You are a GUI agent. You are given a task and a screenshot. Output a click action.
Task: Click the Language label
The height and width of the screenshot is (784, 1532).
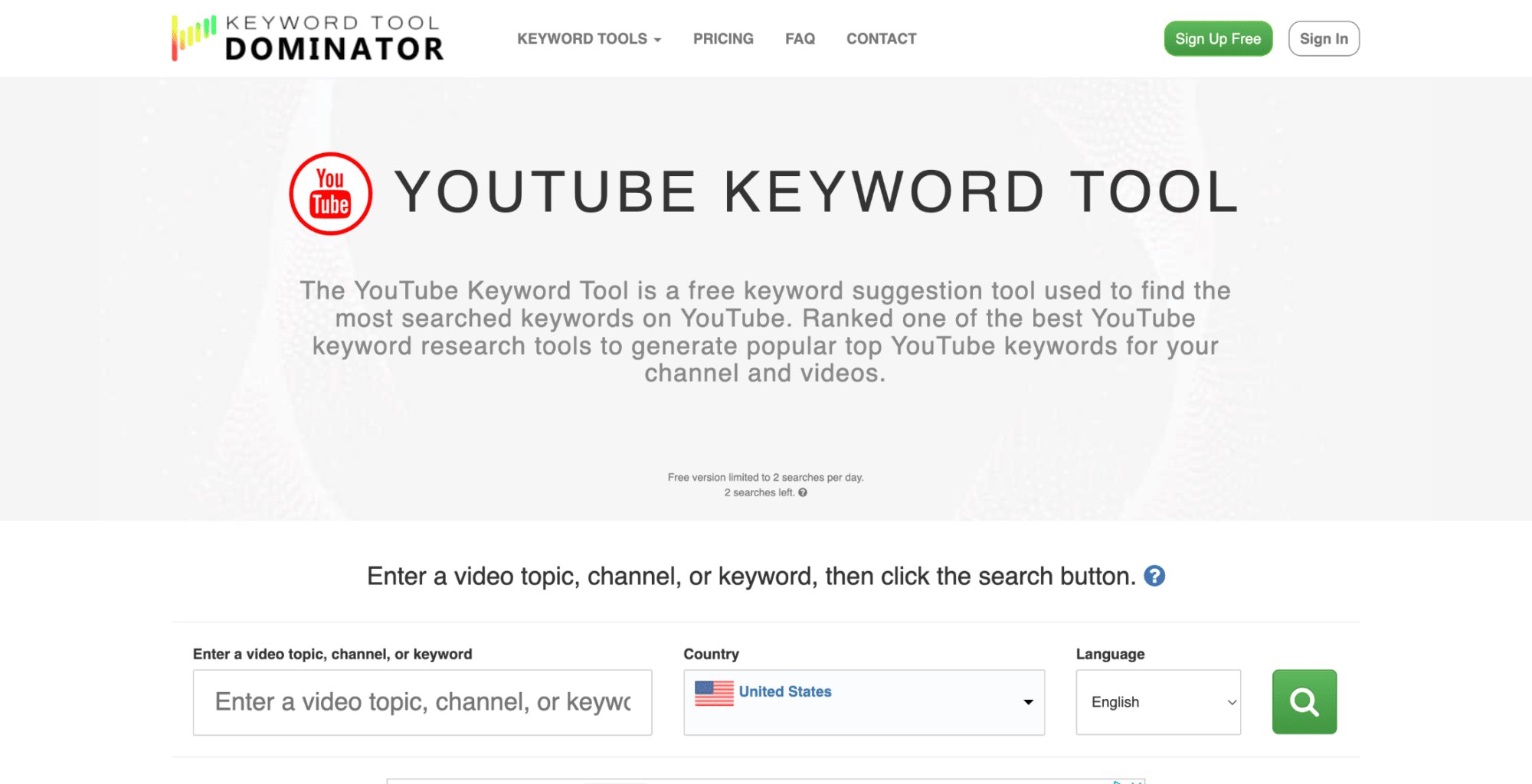pyautogui.click(x=1110, y=654)
